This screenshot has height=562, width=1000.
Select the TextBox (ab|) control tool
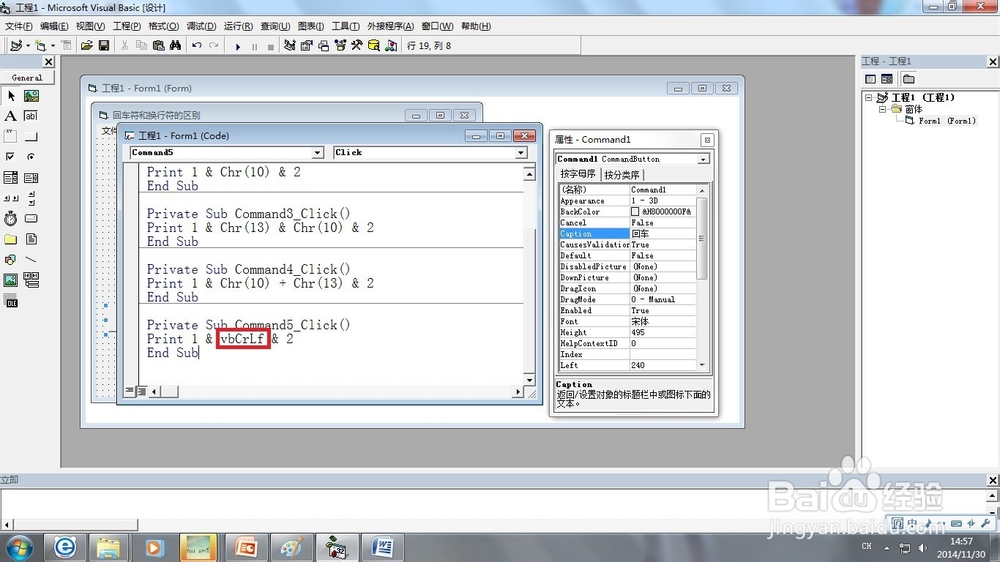coord(31,116)
